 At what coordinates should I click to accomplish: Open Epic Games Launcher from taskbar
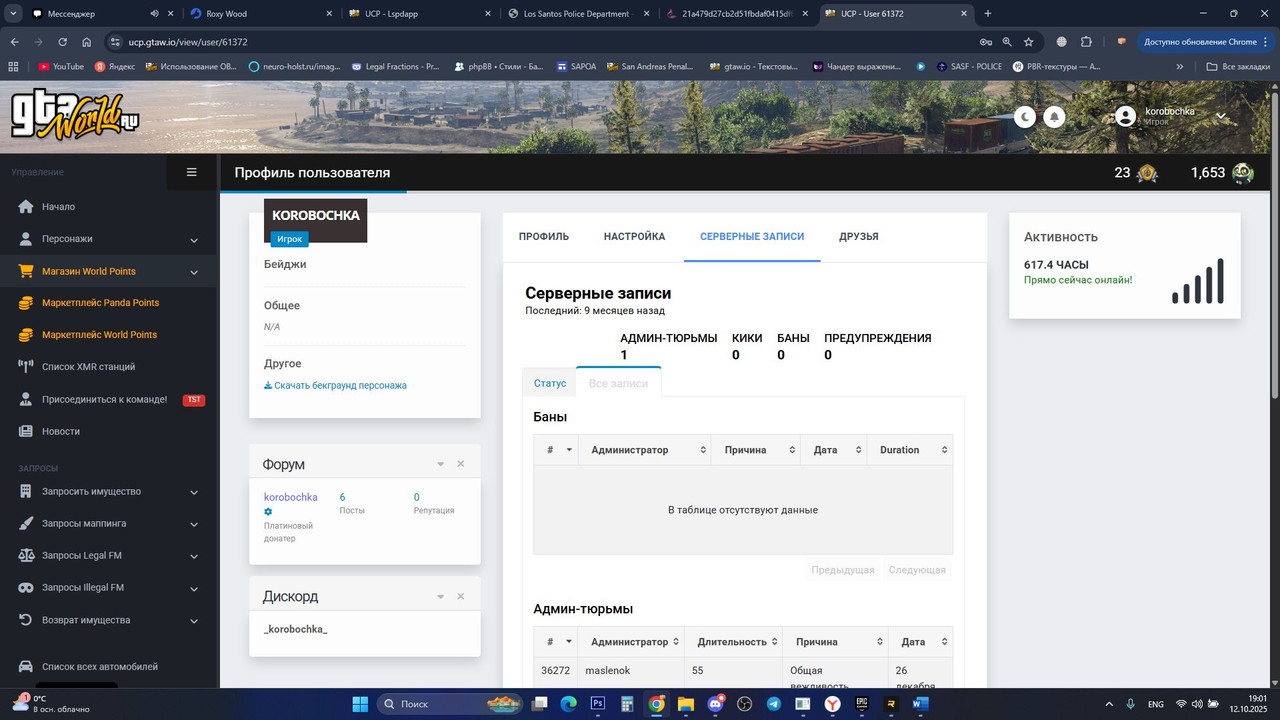(x=862, y=704)
